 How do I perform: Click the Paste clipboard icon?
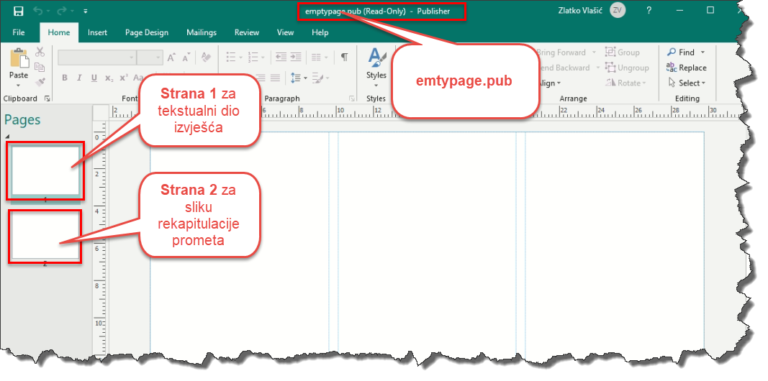(x=19, y=59)
